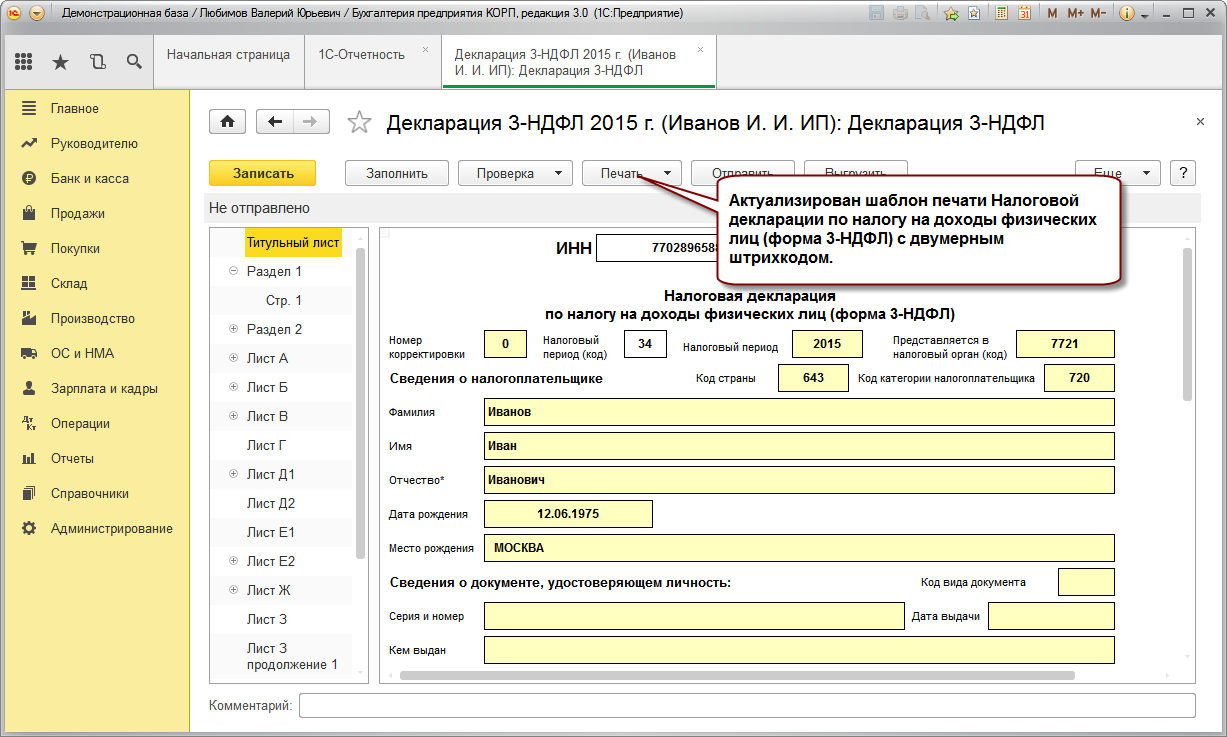Click the home button in the form header
Image resolution: width=1227 pixels, height=737 pixels.
tap(227, 122)
